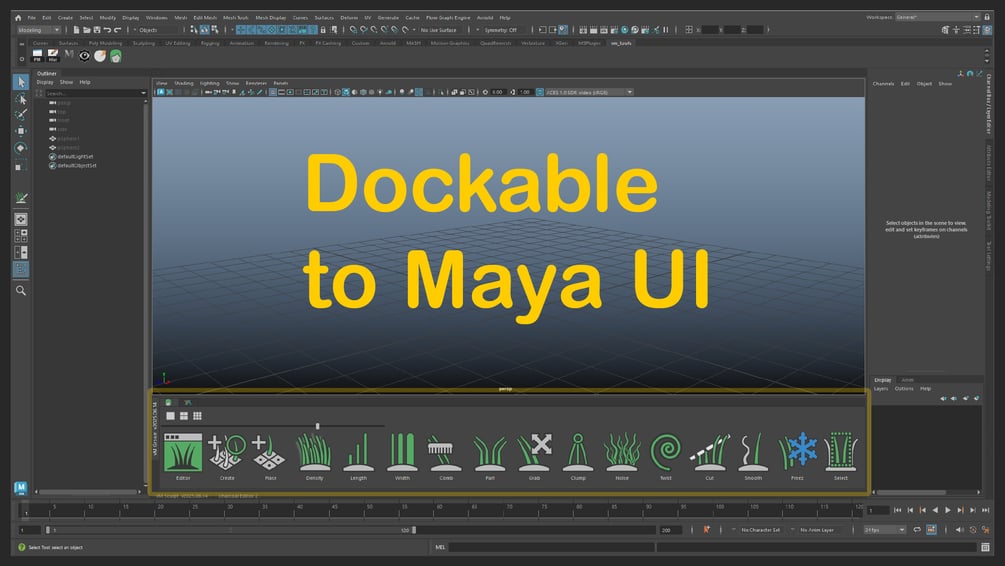Open the Channels menu in Channel Box
1005x566 pixels.
883,84
